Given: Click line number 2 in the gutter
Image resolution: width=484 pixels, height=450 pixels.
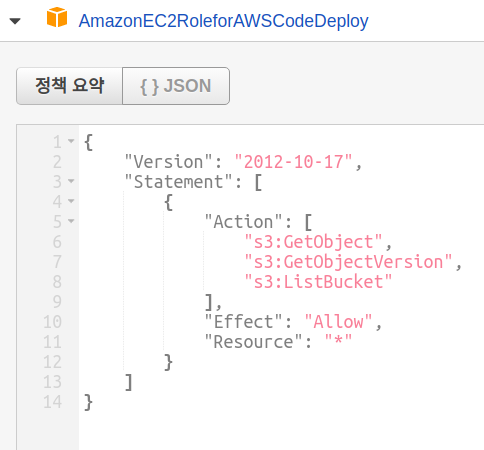Looking at the screenshot, I should point(57,162).
